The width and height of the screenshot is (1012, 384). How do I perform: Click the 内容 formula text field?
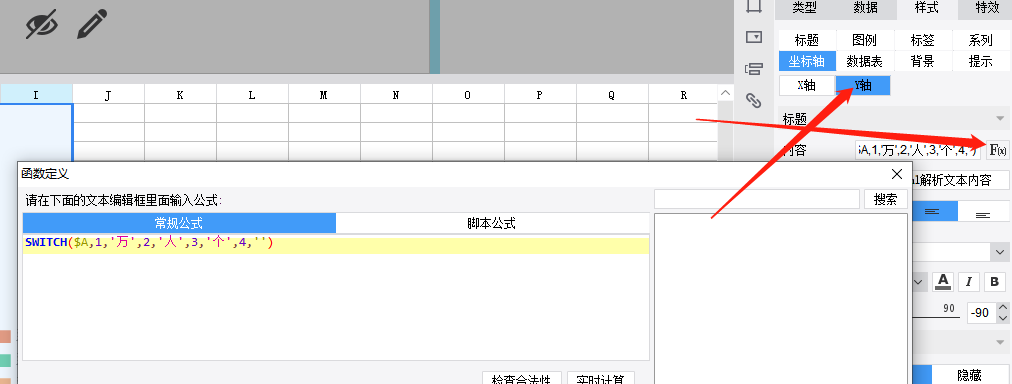(x=919, y=150)
